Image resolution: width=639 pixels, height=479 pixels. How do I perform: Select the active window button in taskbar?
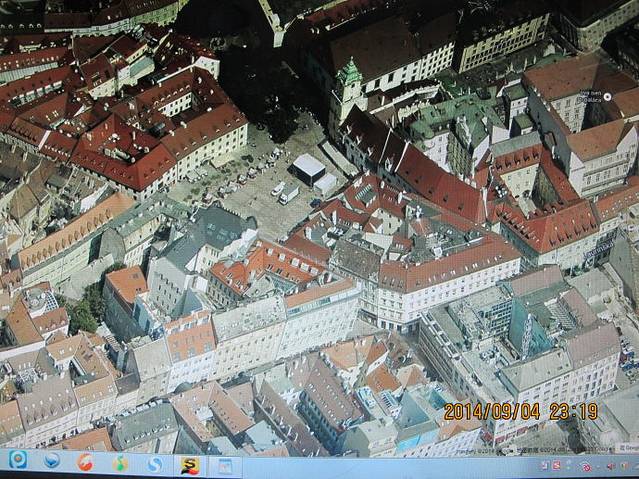224,466
